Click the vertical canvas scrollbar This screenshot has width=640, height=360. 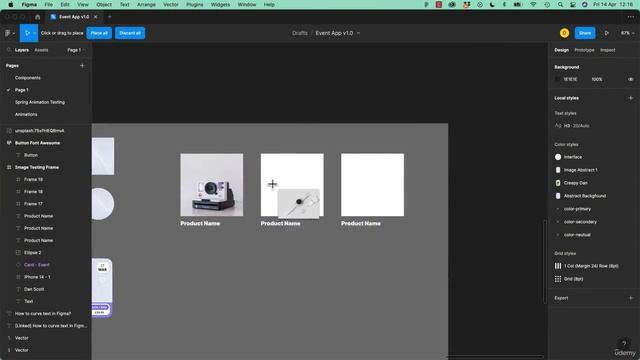point(545,262)
